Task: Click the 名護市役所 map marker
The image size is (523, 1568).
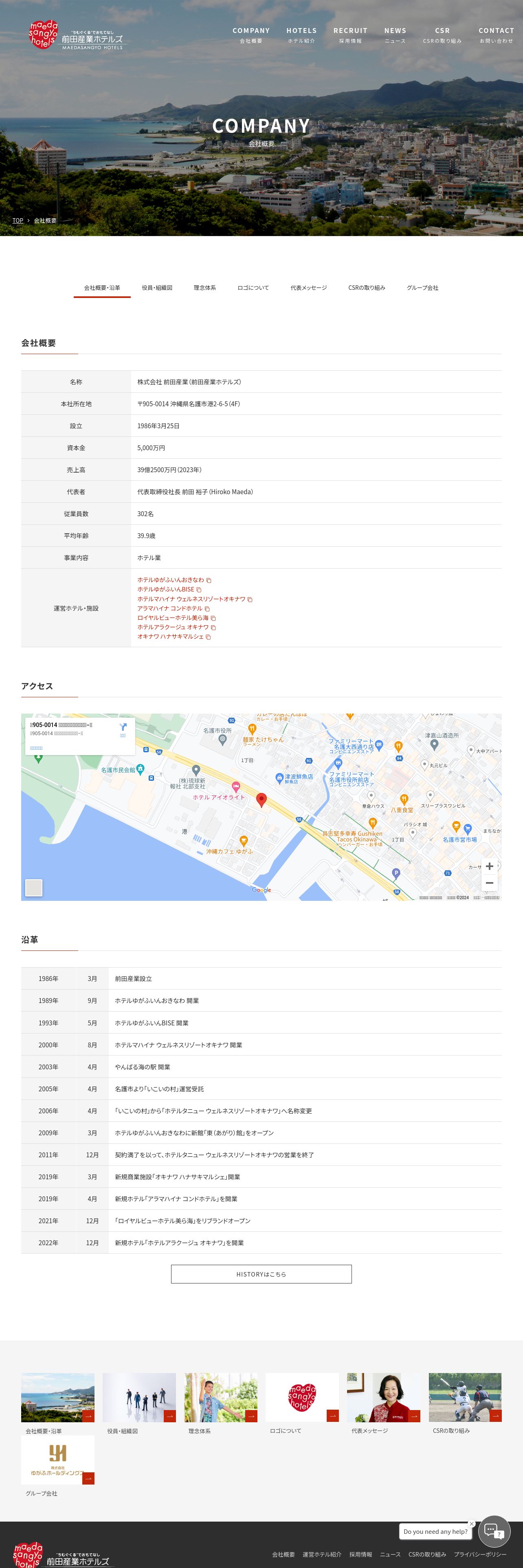Action: click(x=223, y=740)
